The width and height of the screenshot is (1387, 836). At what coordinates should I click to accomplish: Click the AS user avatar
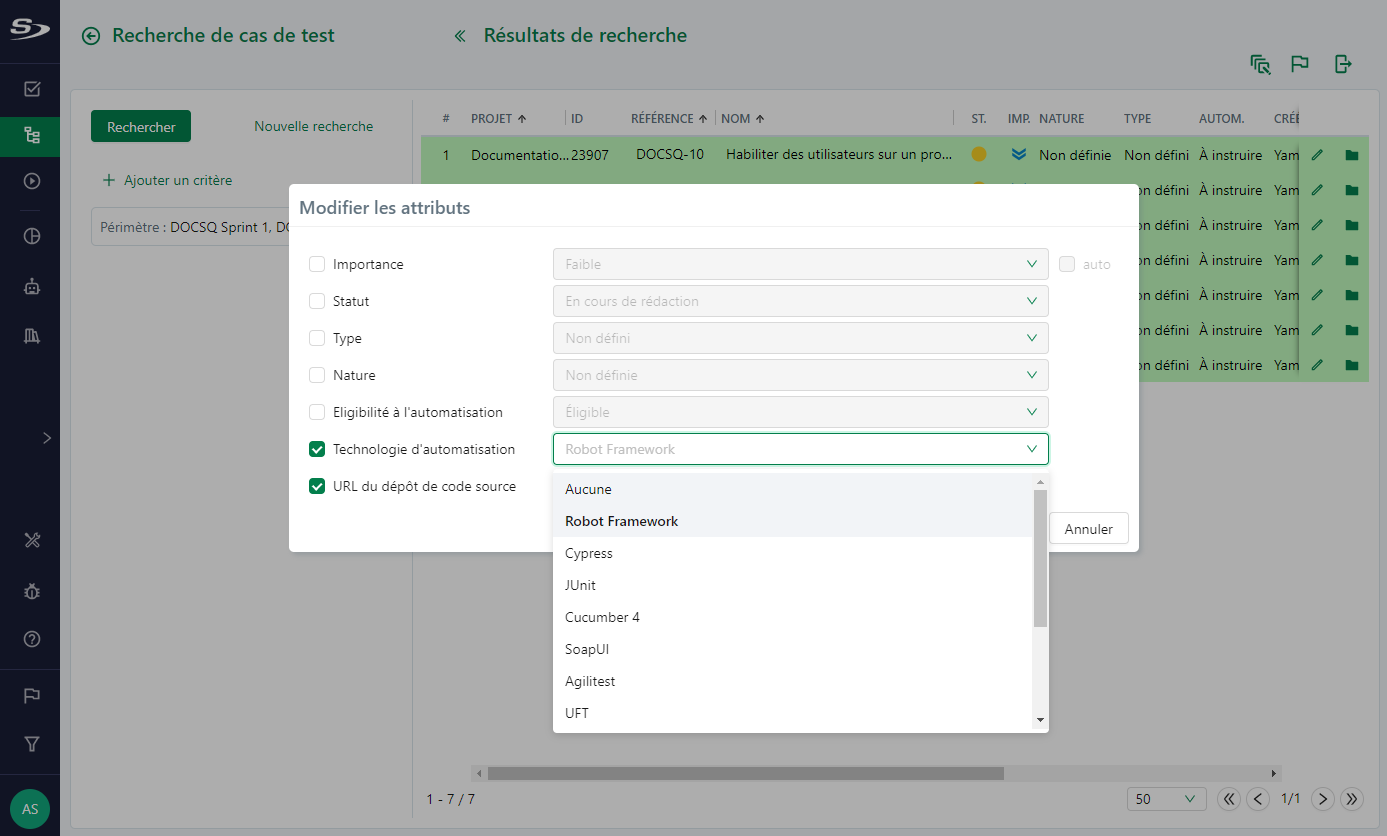pos(30,808)
